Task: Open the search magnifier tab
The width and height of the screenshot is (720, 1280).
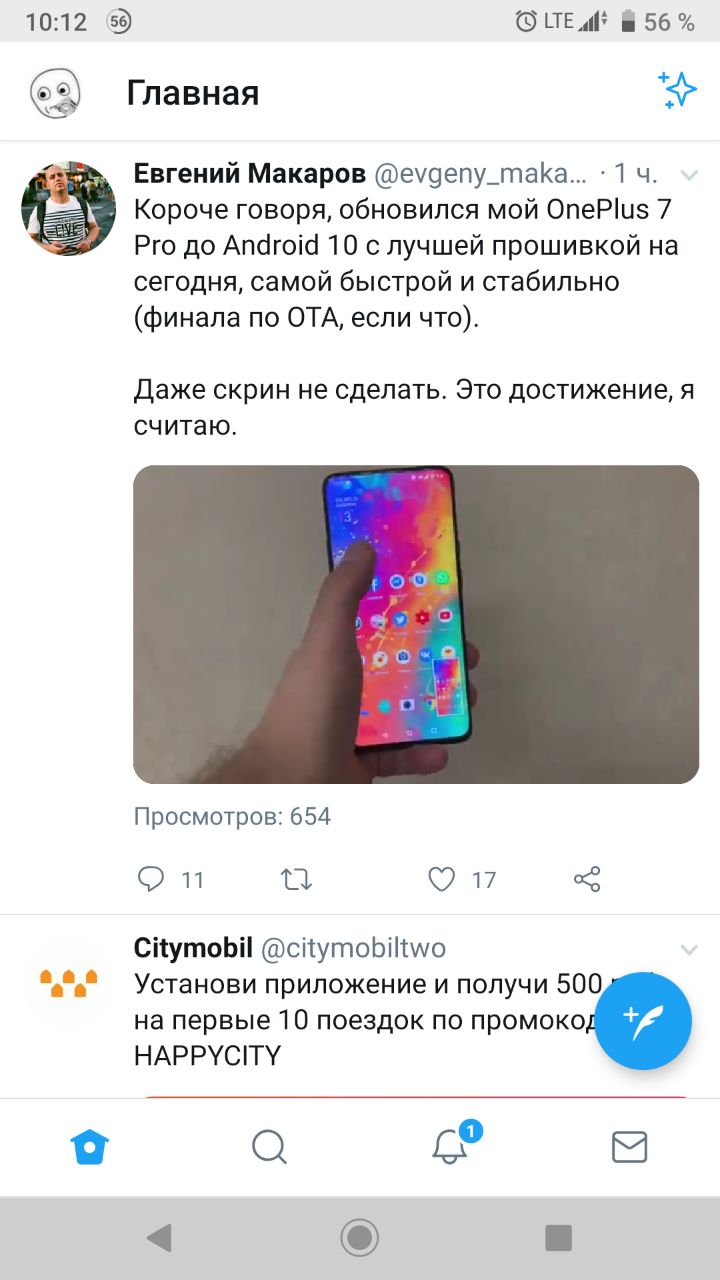Action: 269,1146
